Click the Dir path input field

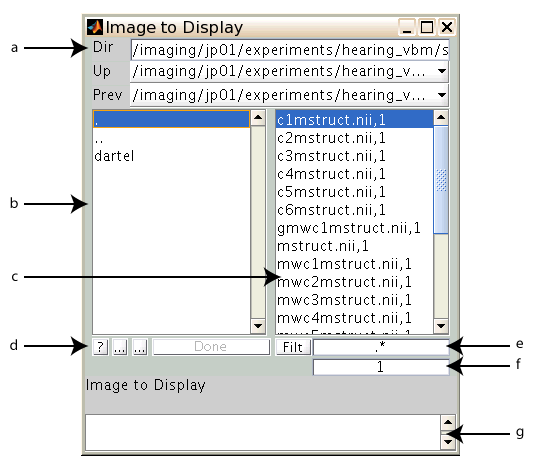click(290, 50)
